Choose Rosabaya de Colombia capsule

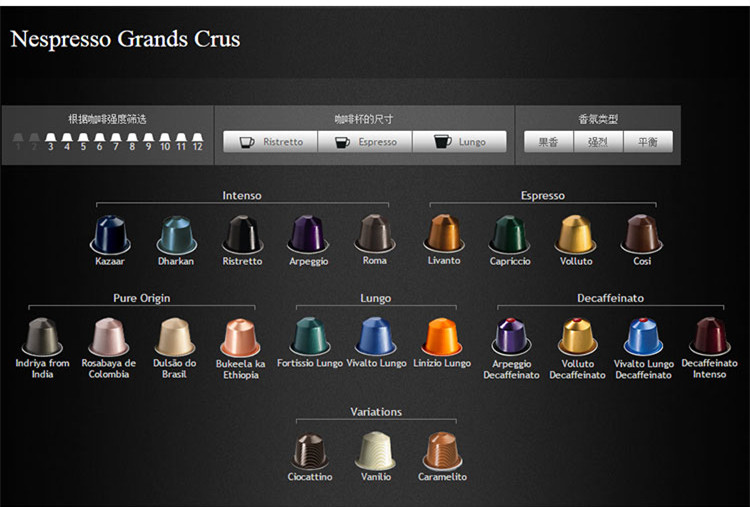click(109, 337)
